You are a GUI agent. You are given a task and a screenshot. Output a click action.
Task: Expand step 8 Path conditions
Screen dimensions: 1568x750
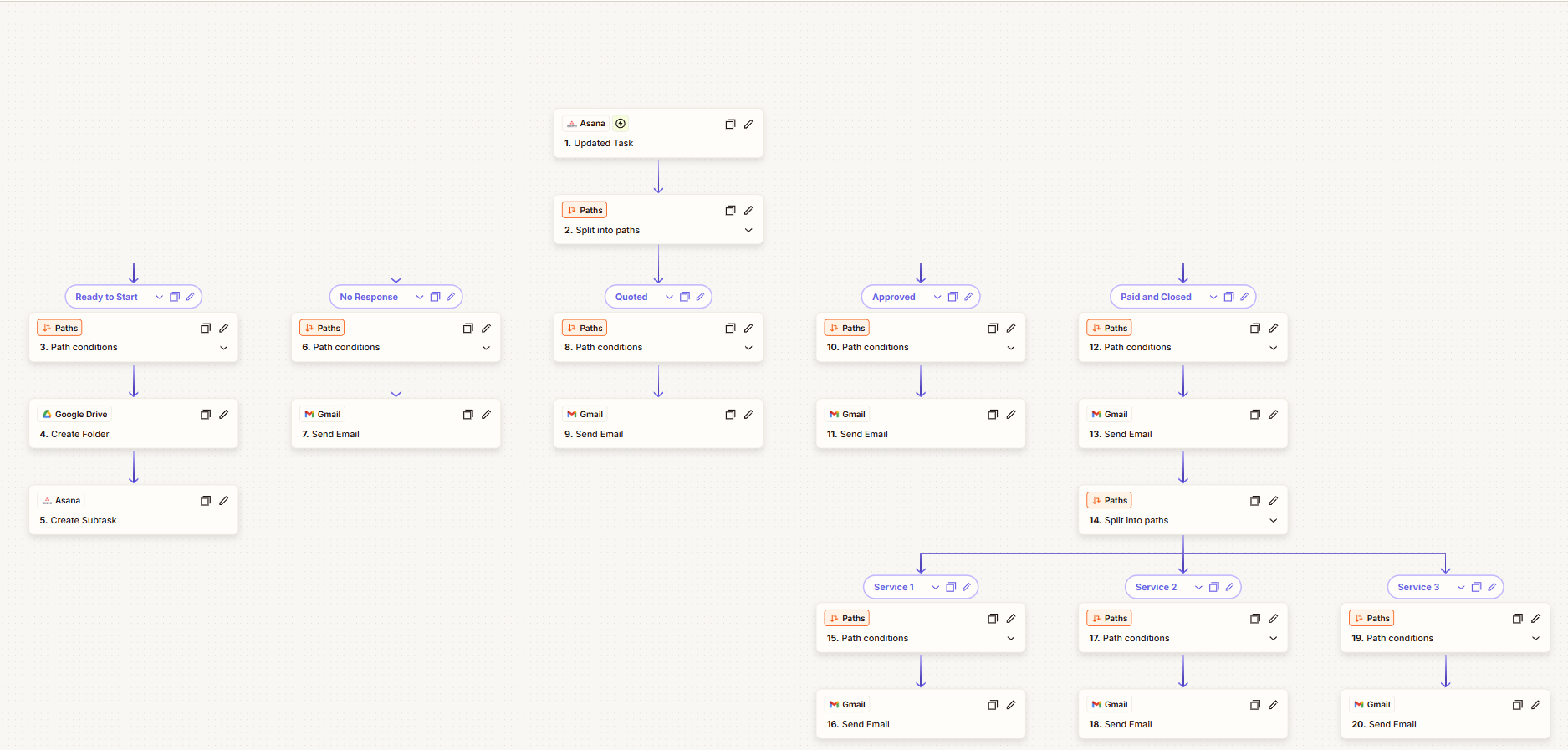[x=748, y=348]
